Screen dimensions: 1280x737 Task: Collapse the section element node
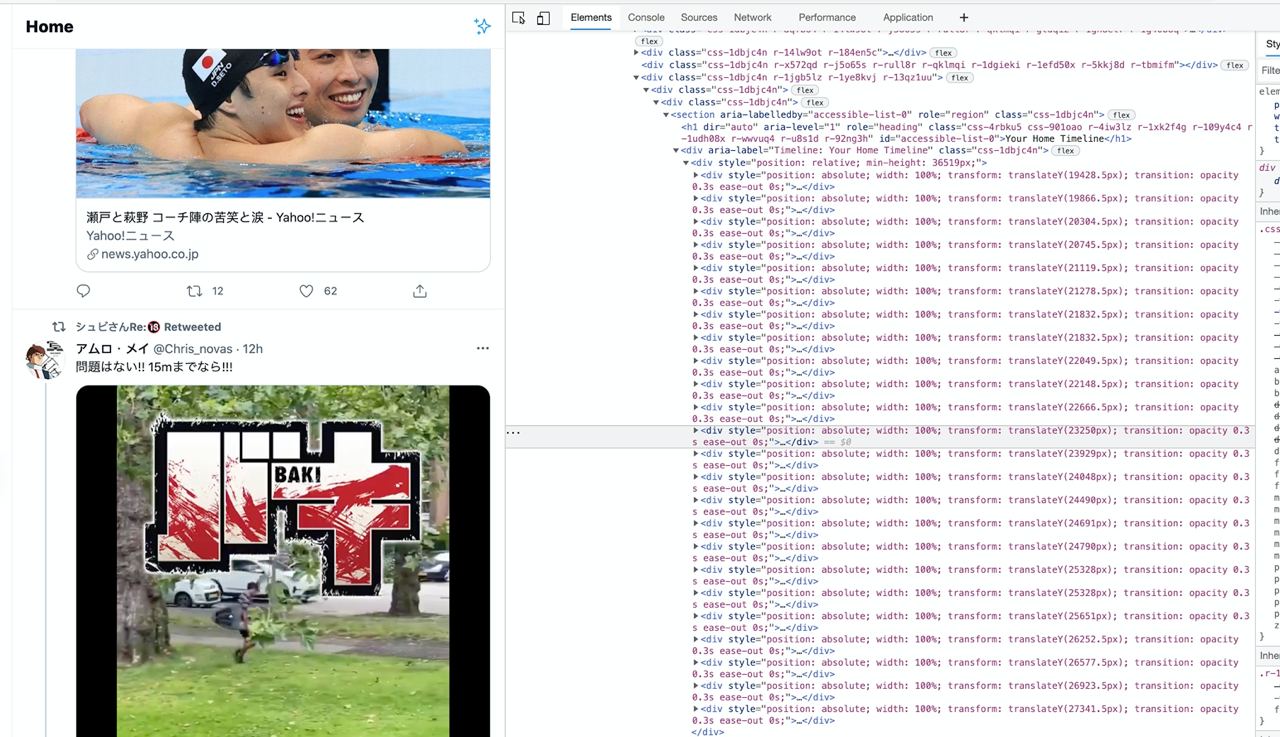(666, 115)
